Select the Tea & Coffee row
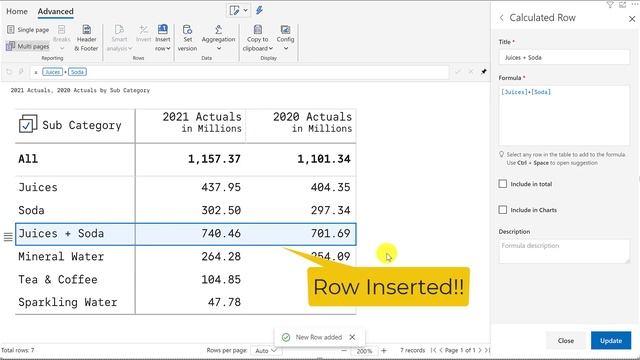Screen dimensions: 640x360 [186, 280]
